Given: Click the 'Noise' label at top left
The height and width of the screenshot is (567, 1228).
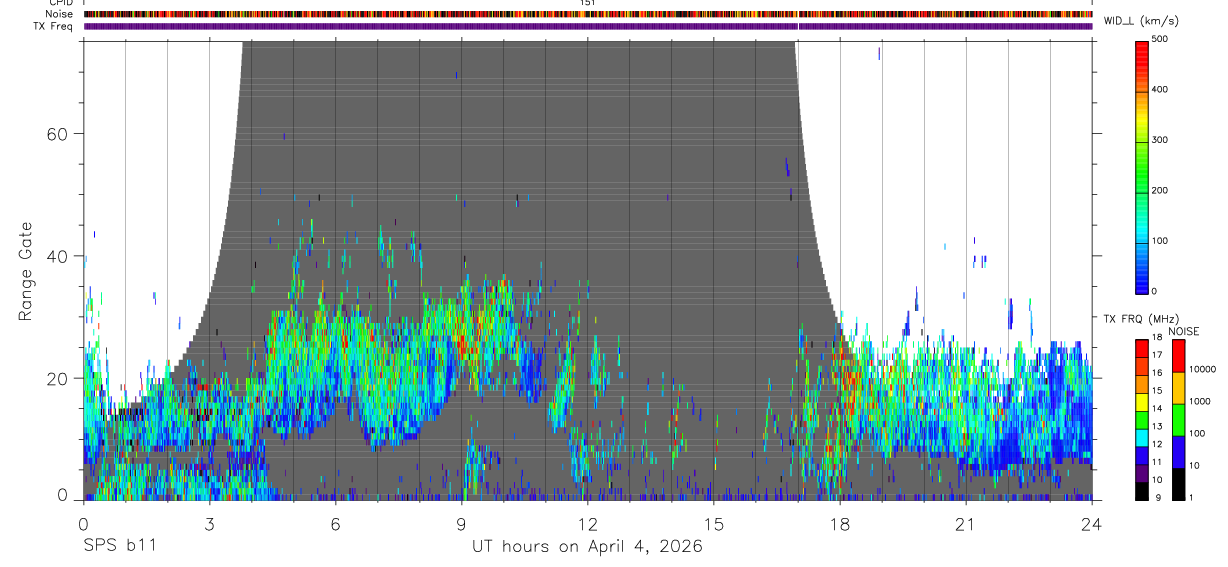Looking at the screenshot, I should click(59, 14).
